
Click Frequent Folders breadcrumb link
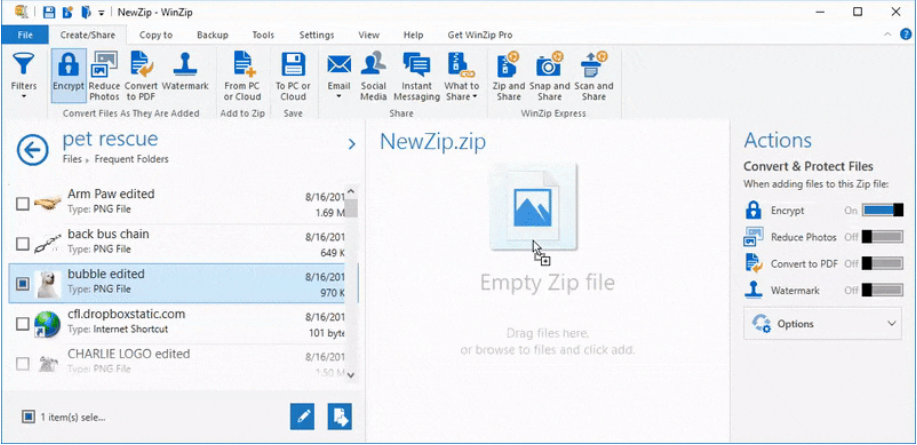[x=132, y=159]
